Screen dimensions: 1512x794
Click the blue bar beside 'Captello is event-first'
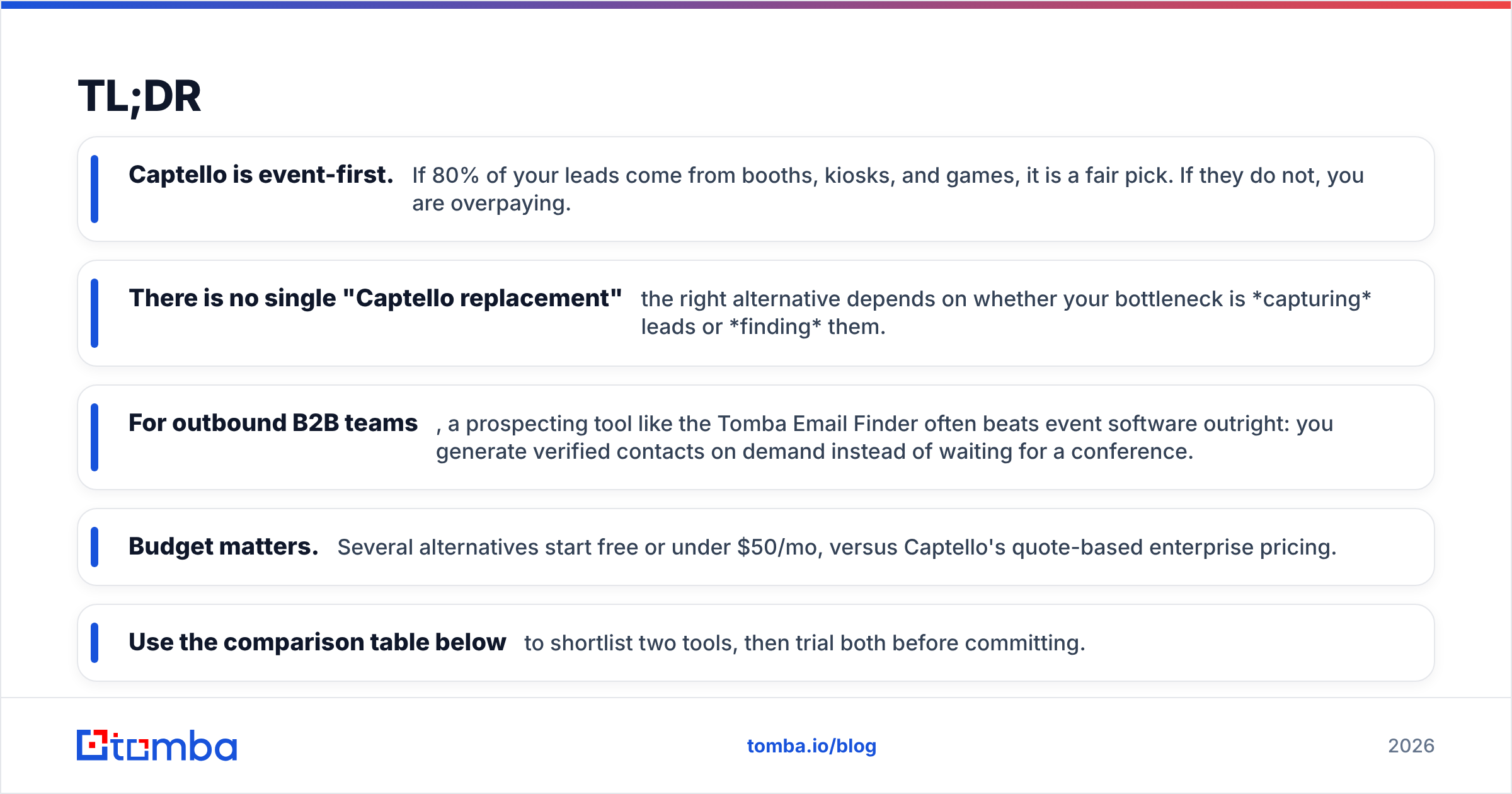point(94,189)
